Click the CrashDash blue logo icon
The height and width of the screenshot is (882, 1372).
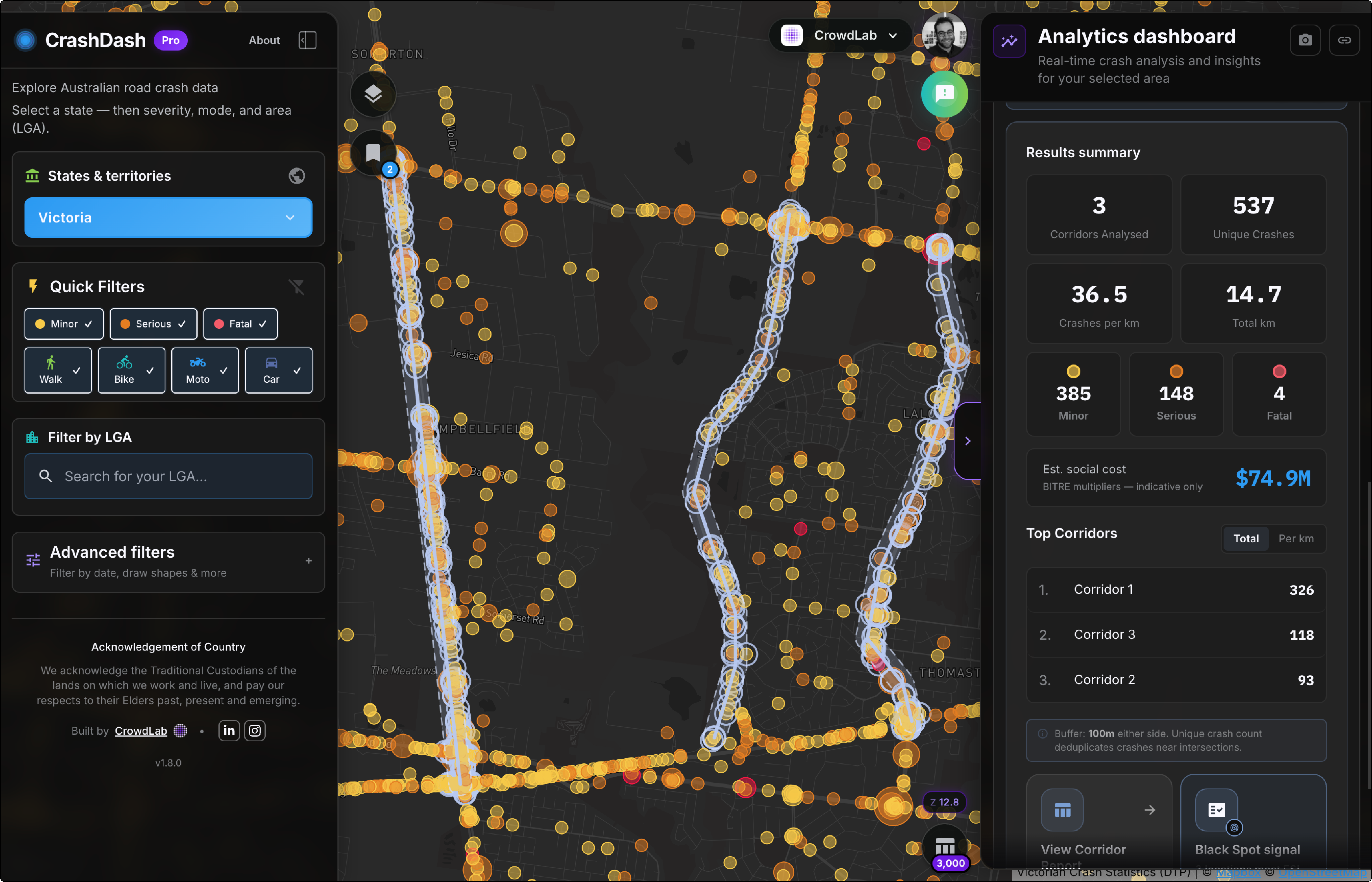25,40
